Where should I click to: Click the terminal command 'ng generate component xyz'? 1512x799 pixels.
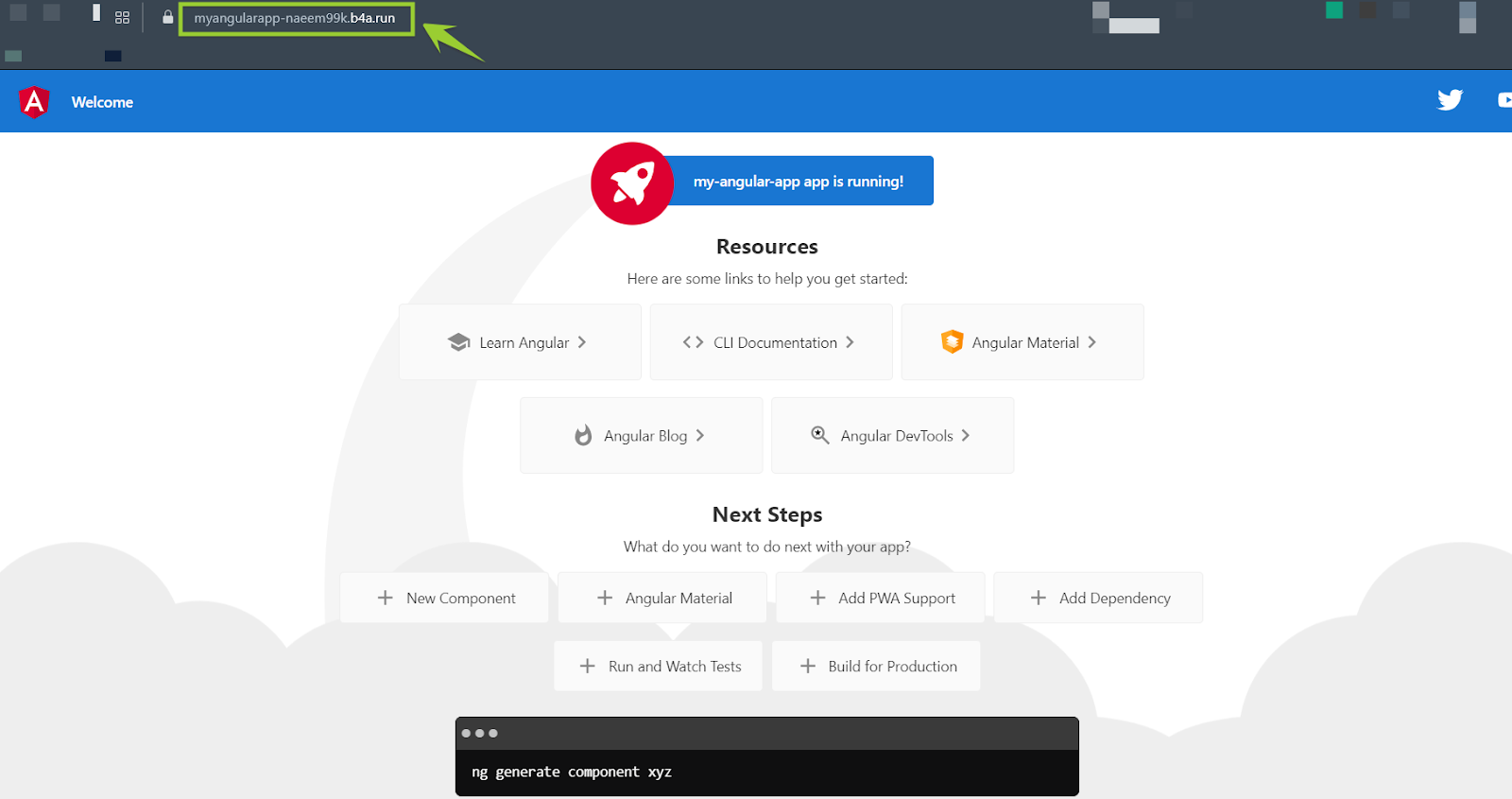(x=572, y=772)
